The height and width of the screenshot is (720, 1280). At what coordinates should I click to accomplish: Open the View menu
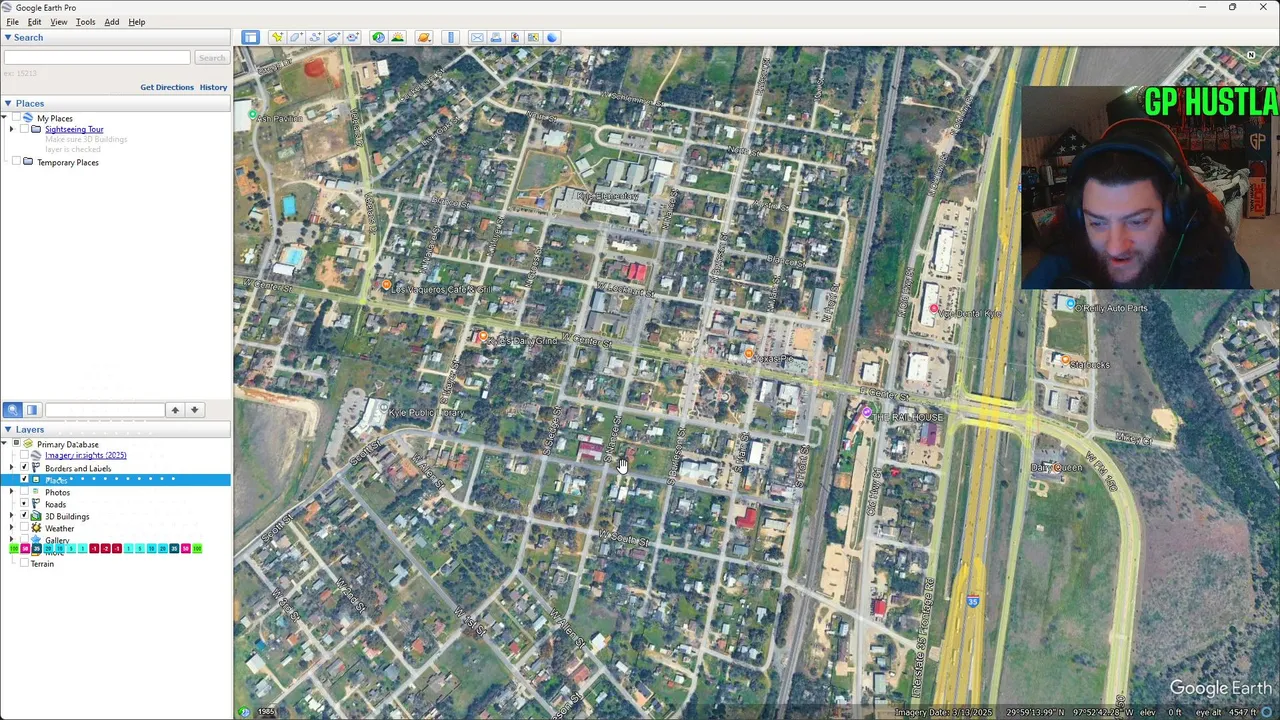[59, 22]
